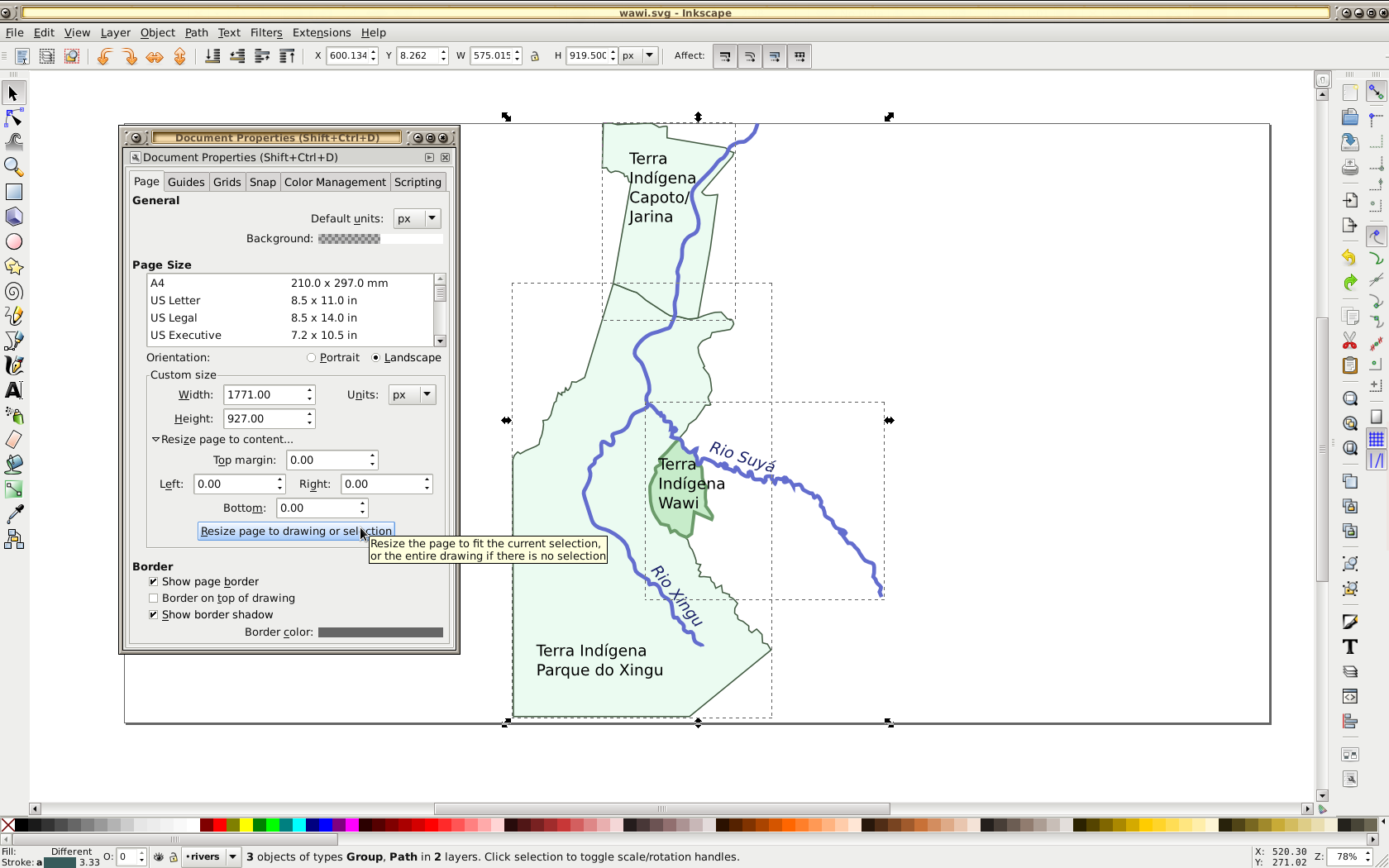Select Portrait orientation

(x=312, y=358)
